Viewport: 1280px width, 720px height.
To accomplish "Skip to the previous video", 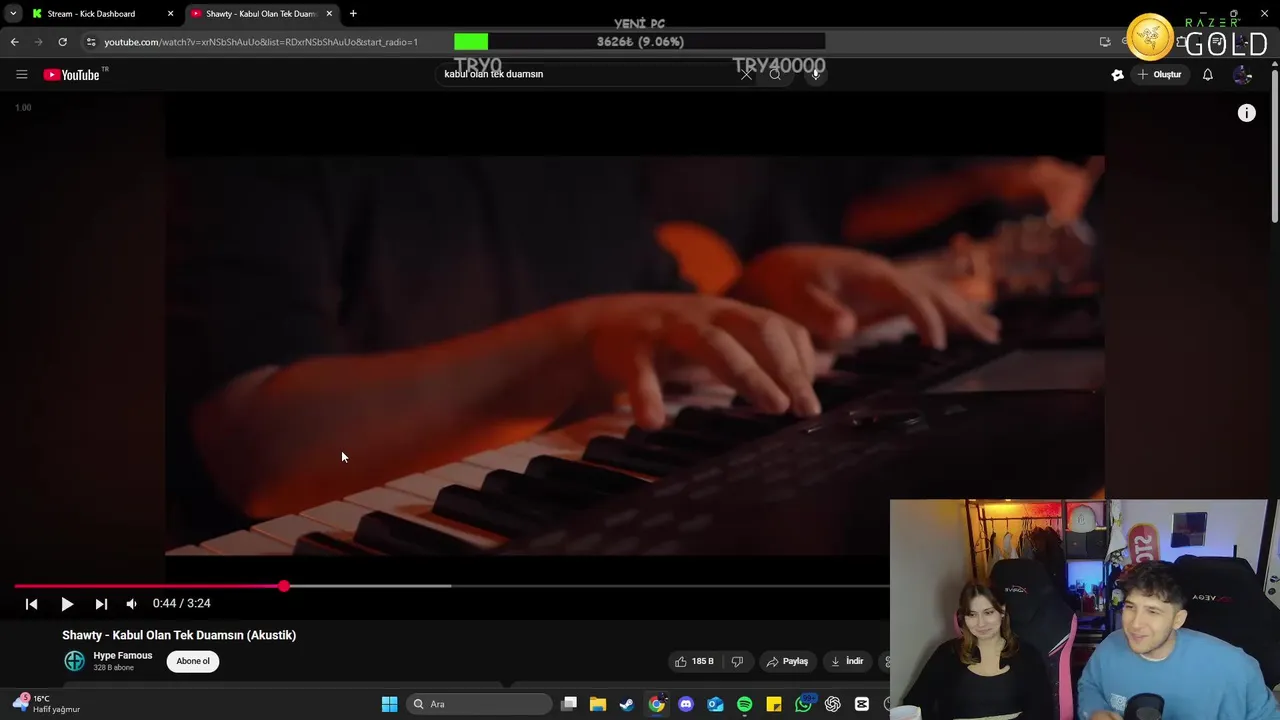I will [31, 604].
